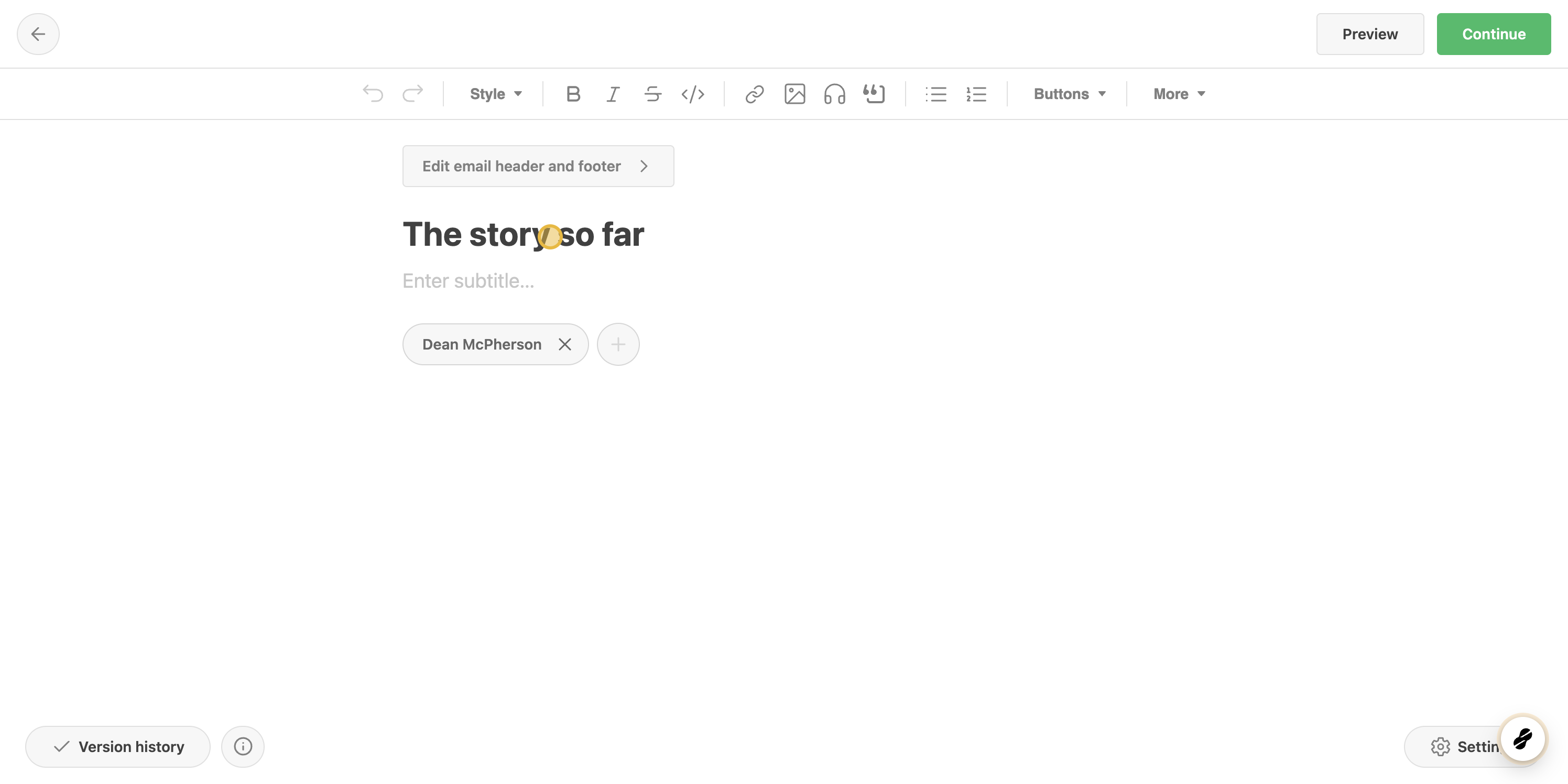Open Version history
Image resolution: width=1568 pixels, height=784 pixels.
(118, 746)
